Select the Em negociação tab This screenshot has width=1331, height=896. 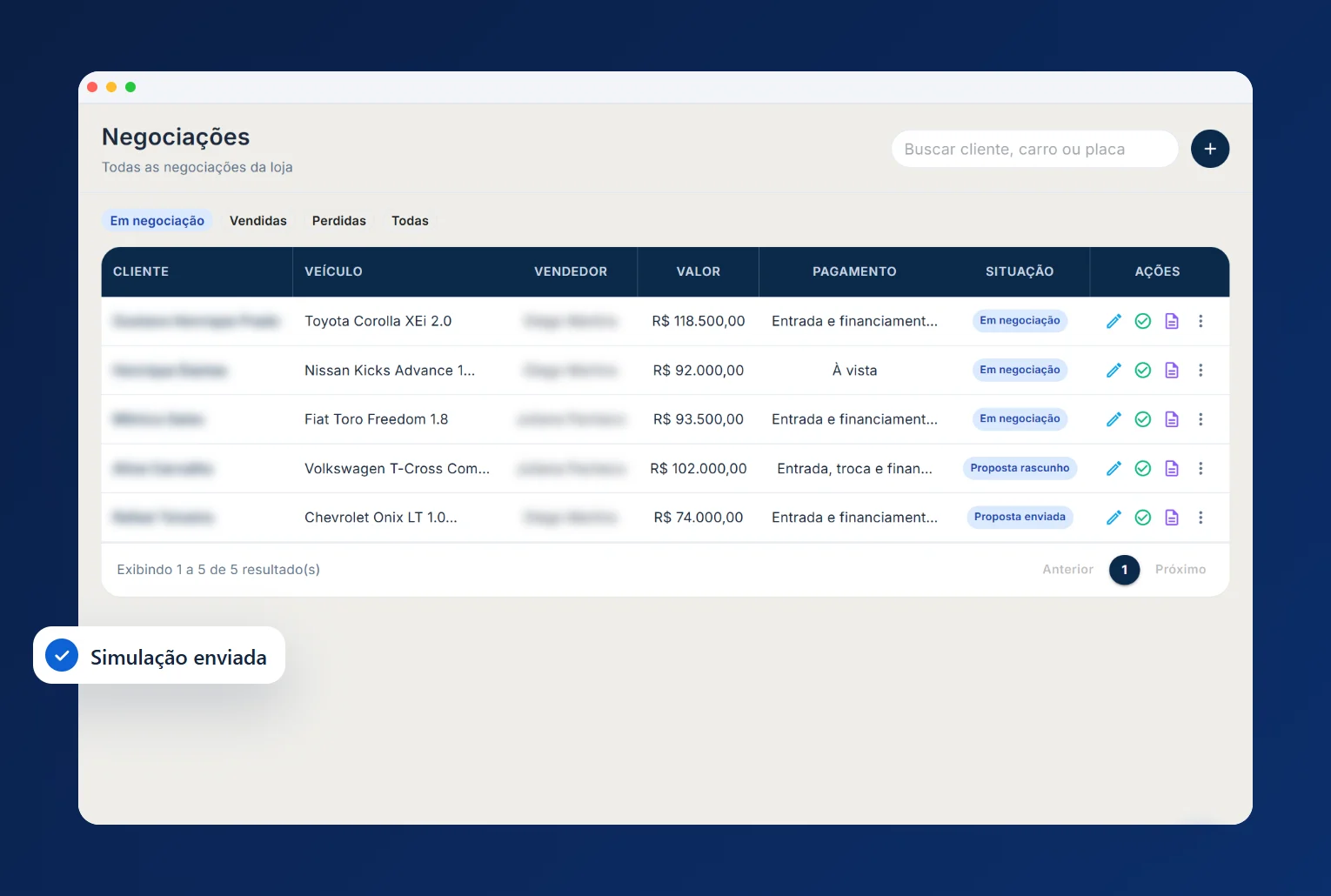tap(157, 221)
